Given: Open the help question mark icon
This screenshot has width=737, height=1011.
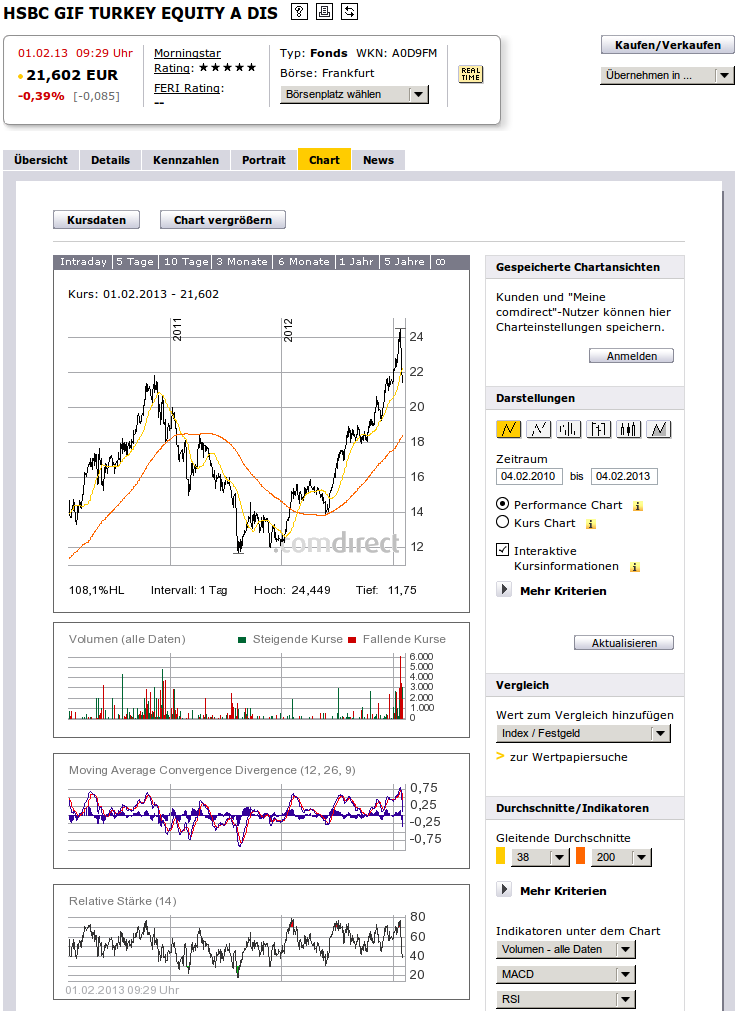Looking at the screenshot, I should point(299,11).
